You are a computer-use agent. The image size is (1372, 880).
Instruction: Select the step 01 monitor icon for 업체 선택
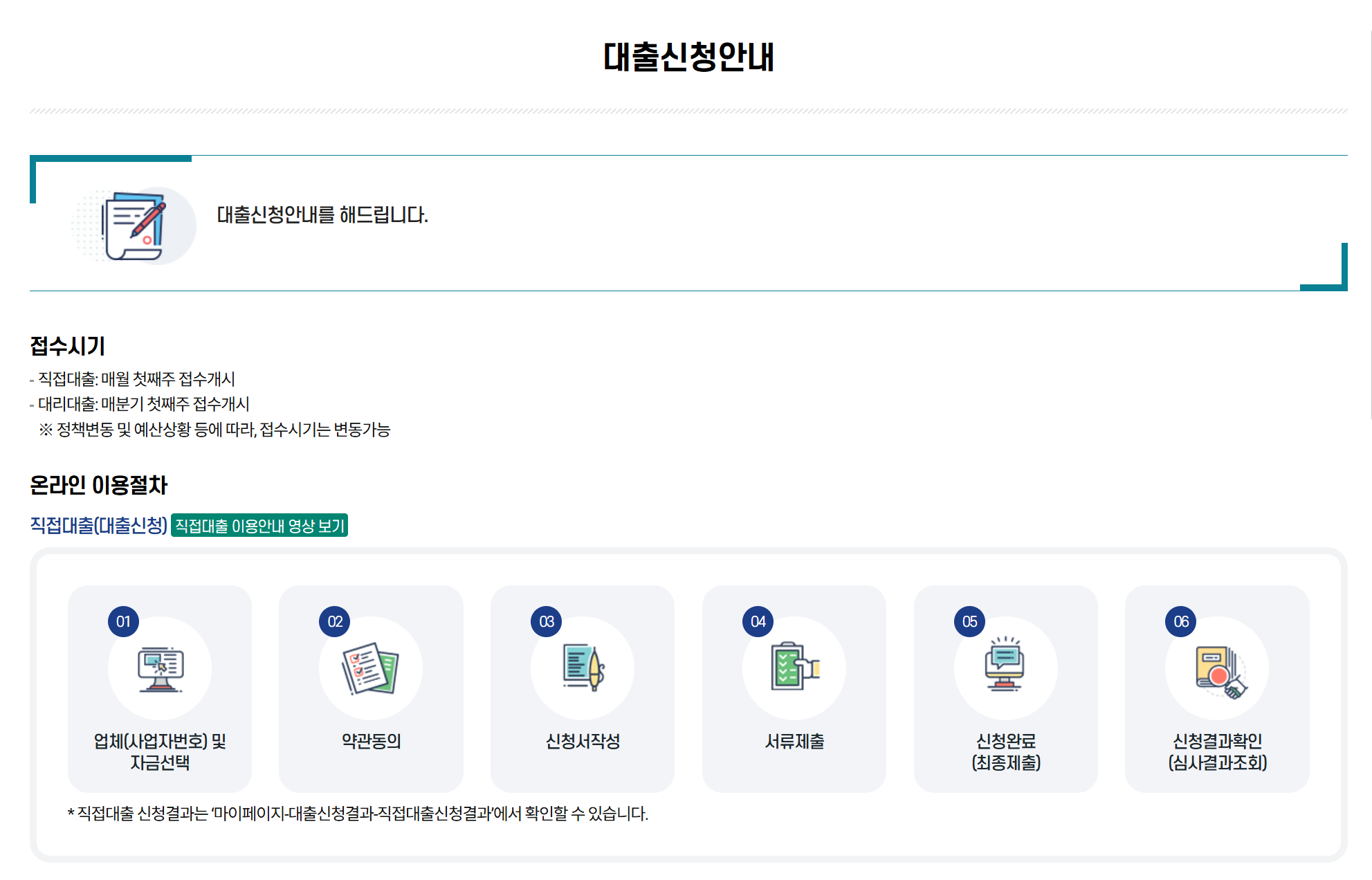161,668
